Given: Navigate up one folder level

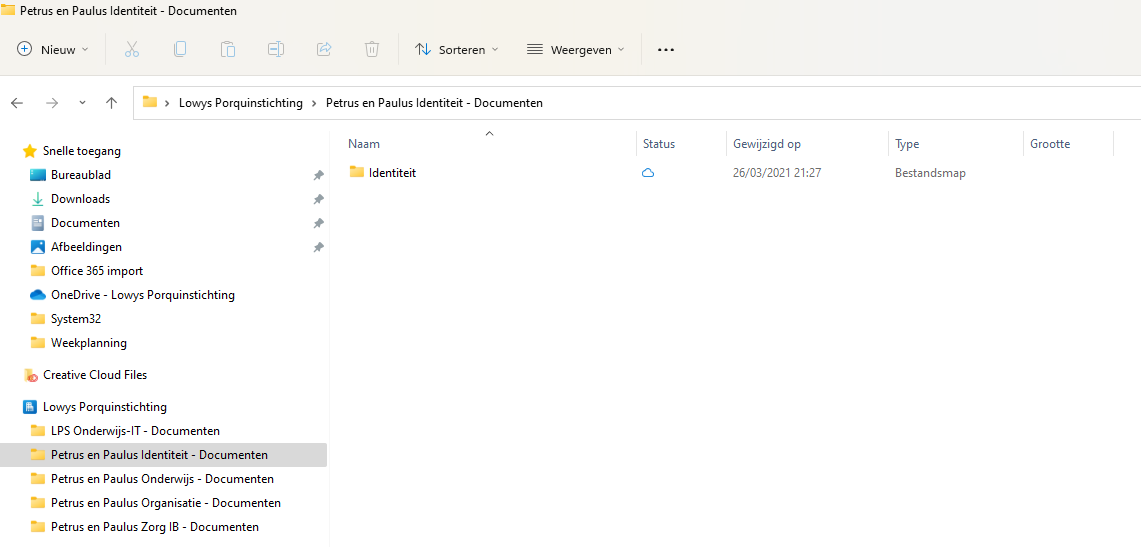Looking at the screenshot, I should (x=111, y=103).
